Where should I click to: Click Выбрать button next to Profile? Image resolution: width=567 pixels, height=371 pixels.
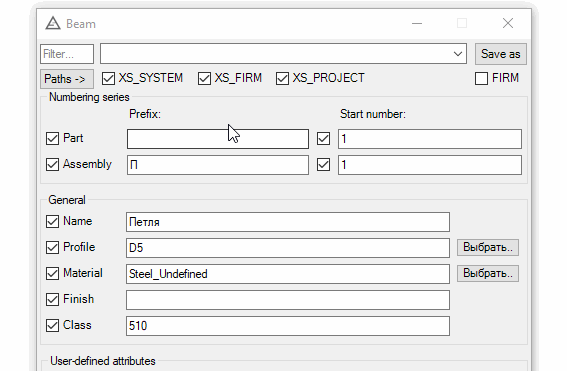(x=487, y=247)
